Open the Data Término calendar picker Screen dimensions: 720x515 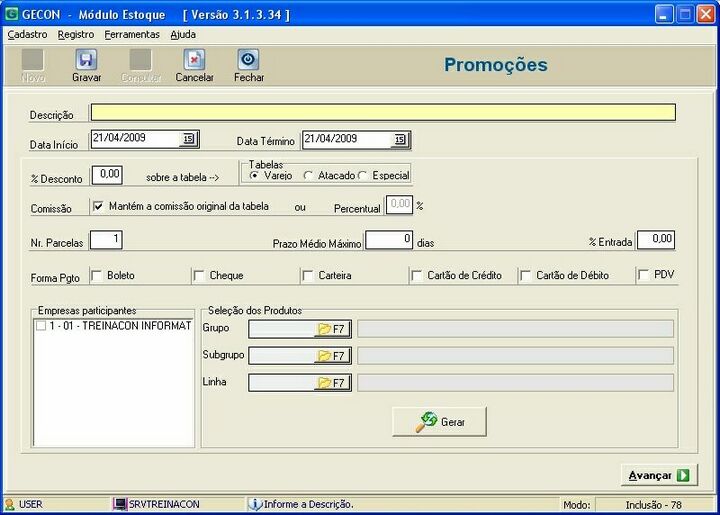(400, 140)
